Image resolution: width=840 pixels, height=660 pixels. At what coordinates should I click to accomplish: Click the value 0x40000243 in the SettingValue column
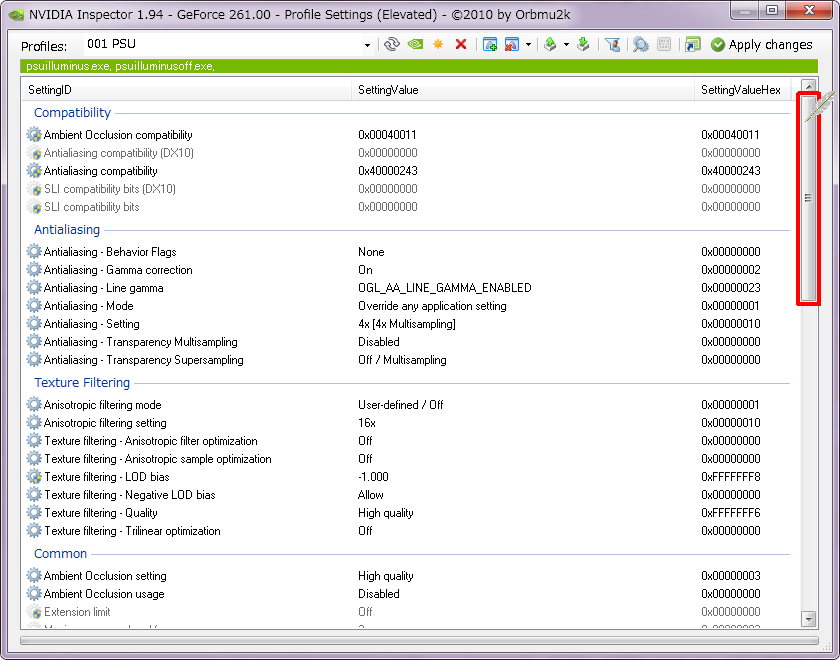388,171
